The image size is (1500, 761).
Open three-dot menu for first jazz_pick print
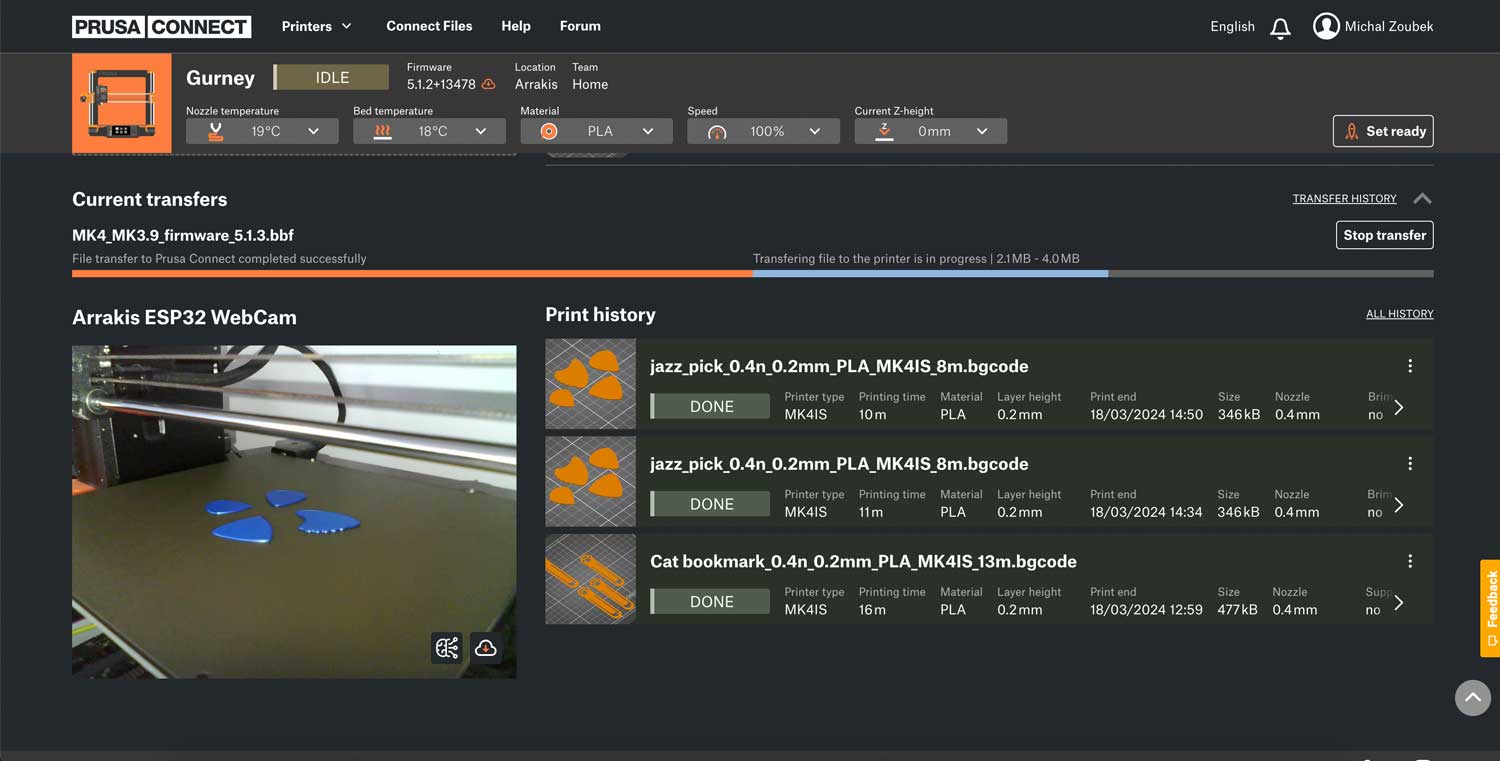click(x=1410, y=366)
